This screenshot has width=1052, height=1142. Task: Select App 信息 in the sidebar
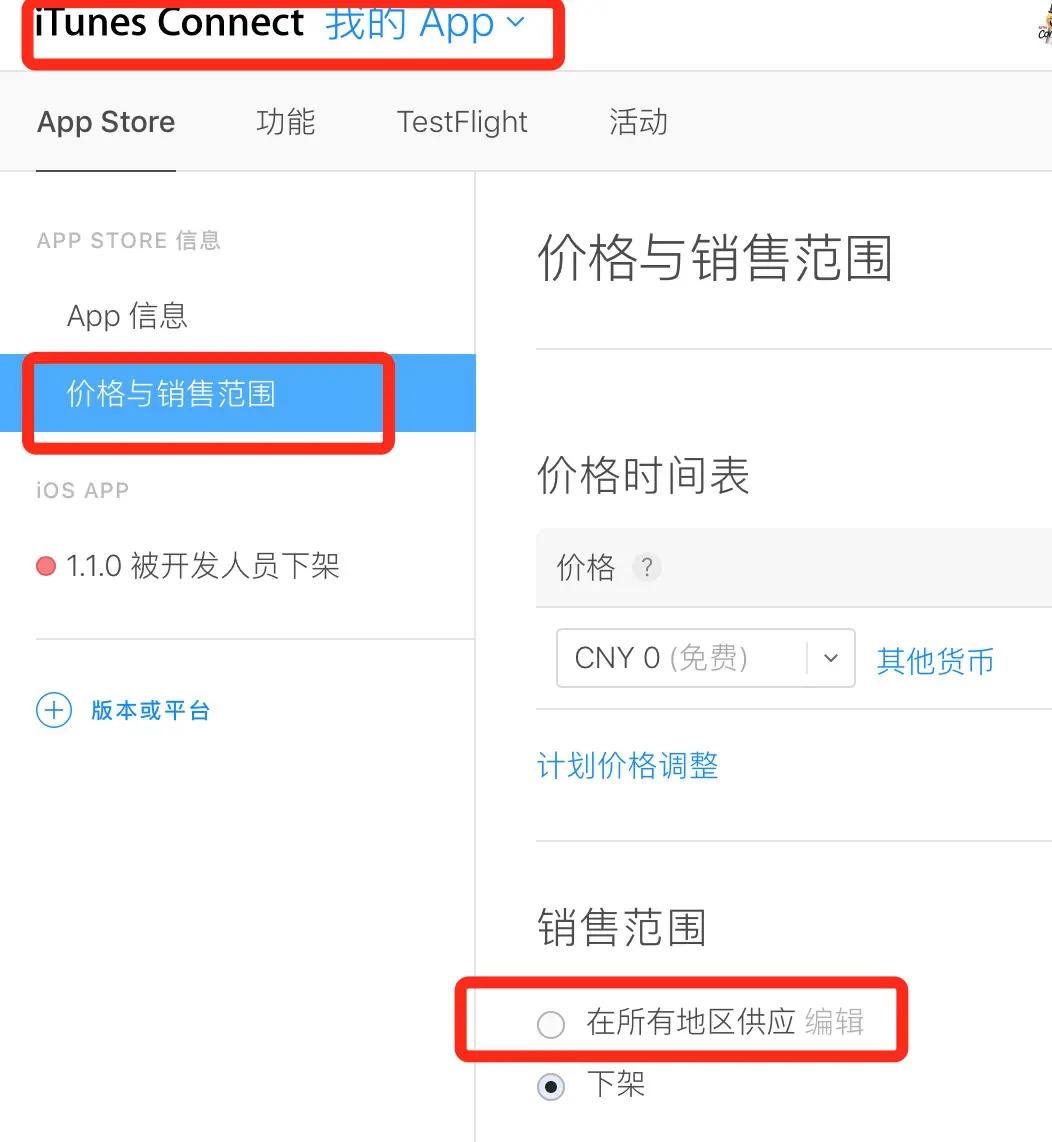(127, 316)
